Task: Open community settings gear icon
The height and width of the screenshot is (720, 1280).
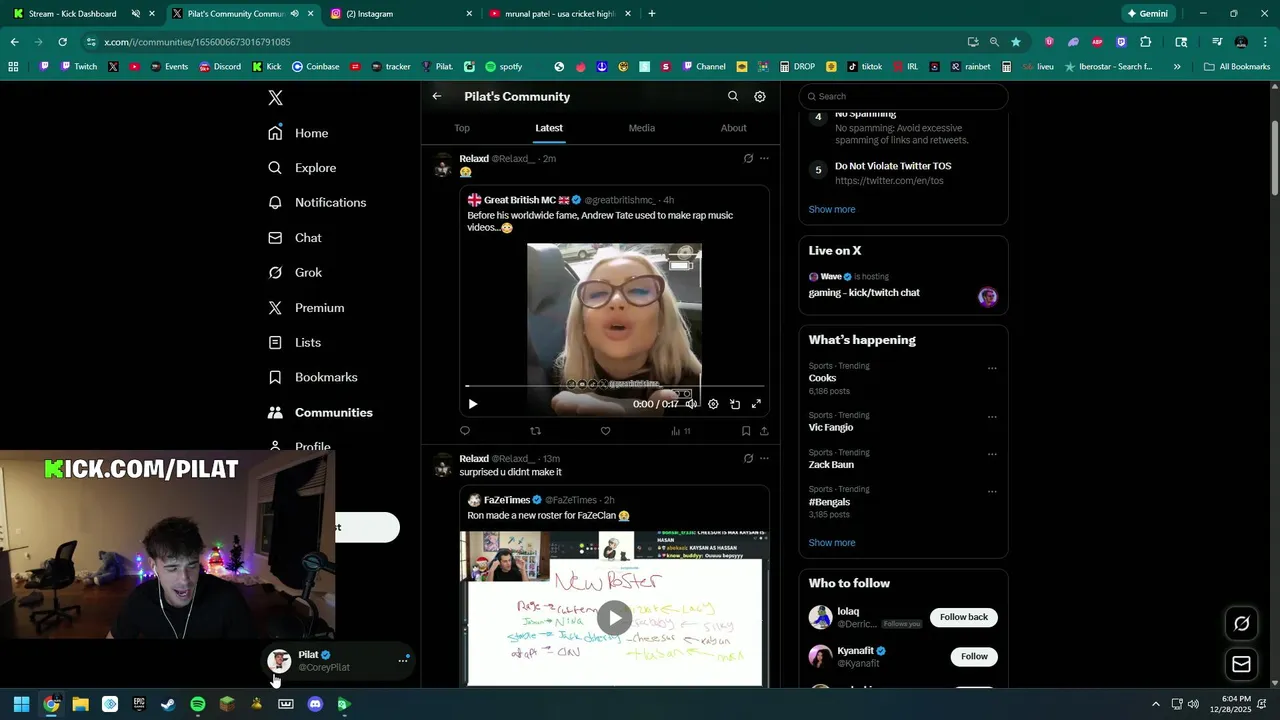Action: point(760,96)
